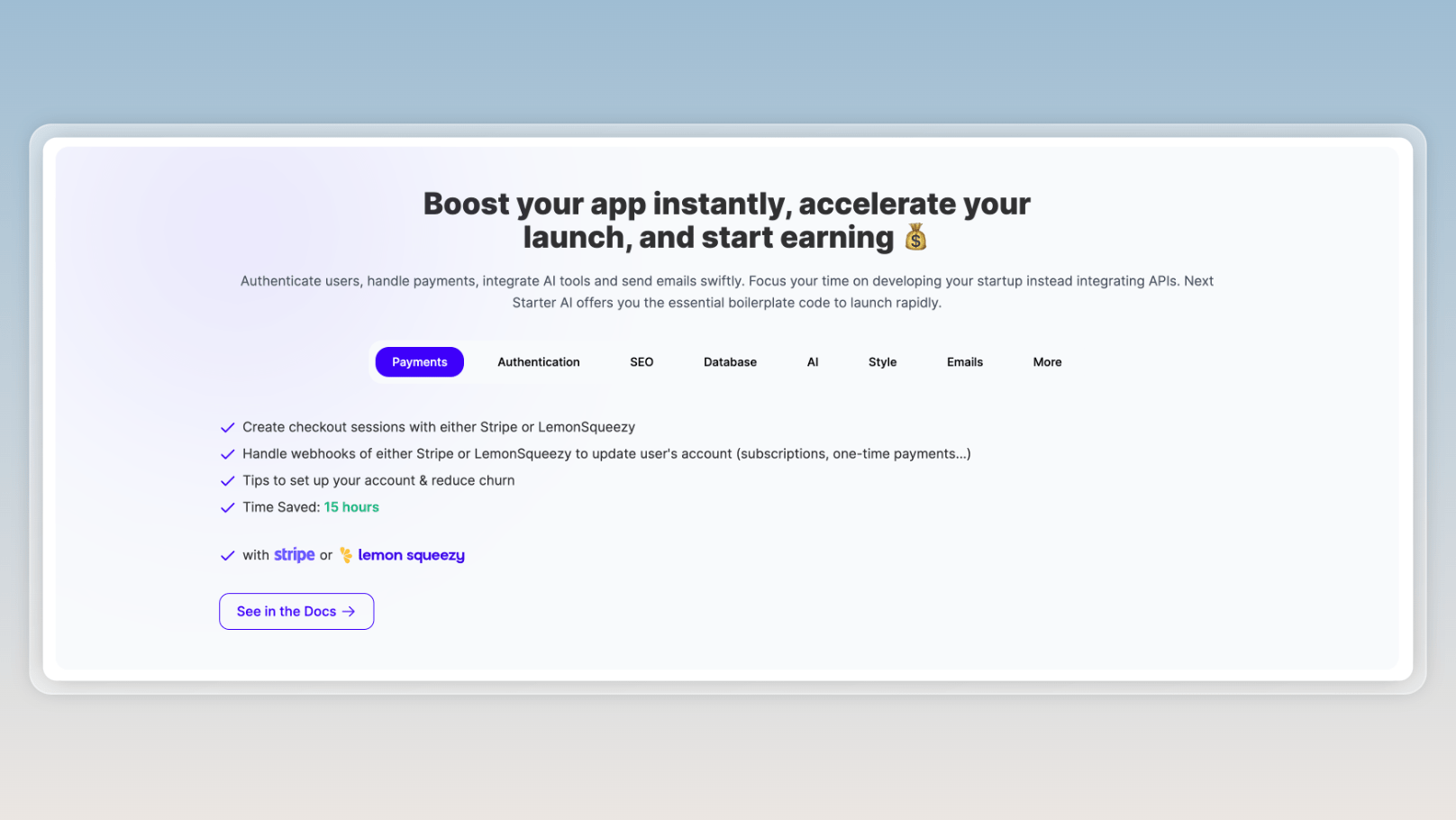This screenshot has height=820, width=1456.
Task: Click the checkmark beside Tips to set up
Action: (x=228, y=481)
